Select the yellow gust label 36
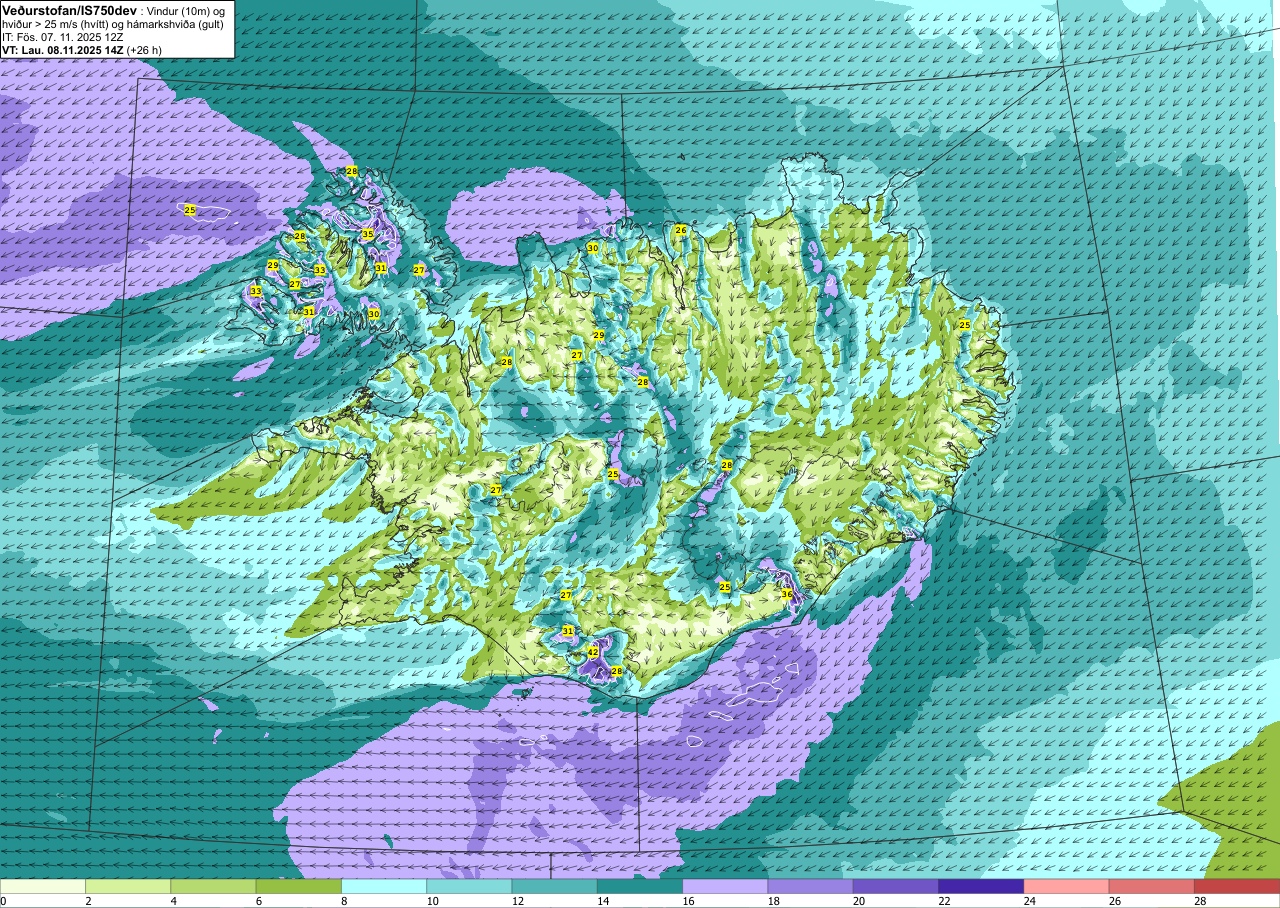The image size is (1280, 908). click(787, 594)
